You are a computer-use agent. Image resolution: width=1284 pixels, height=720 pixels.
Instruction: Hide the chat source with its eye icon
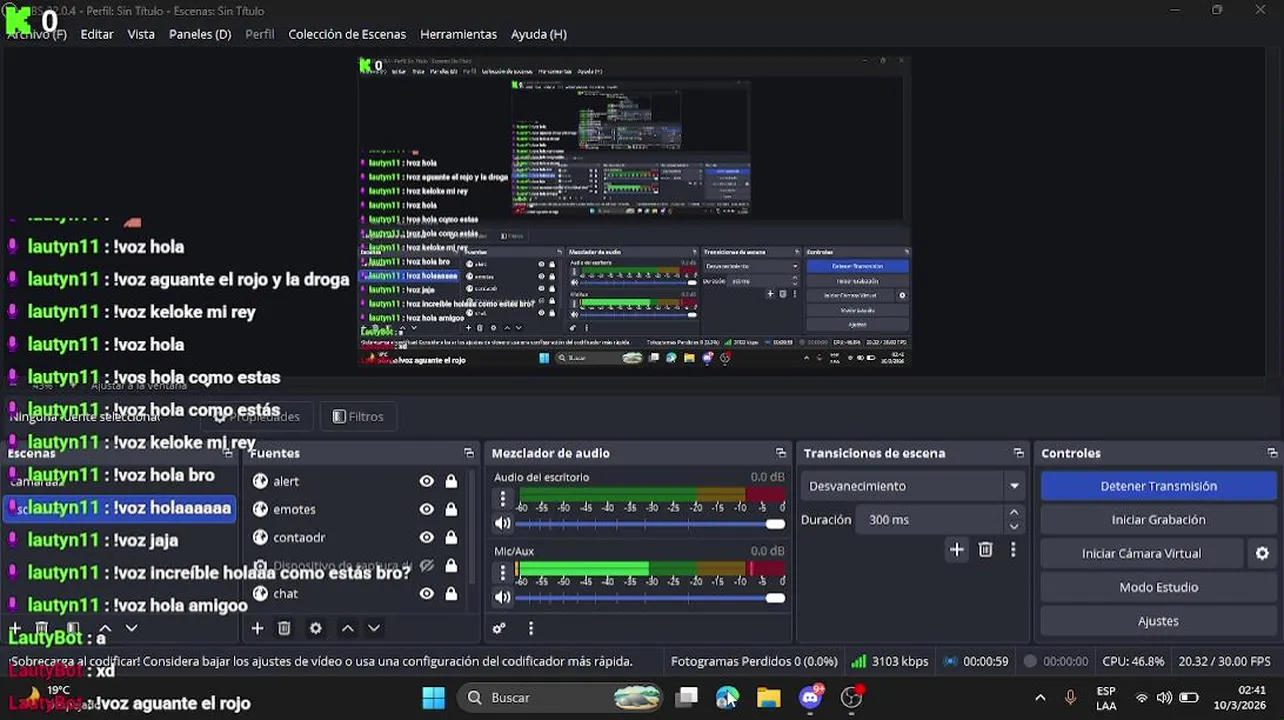(x=427, y=593)
